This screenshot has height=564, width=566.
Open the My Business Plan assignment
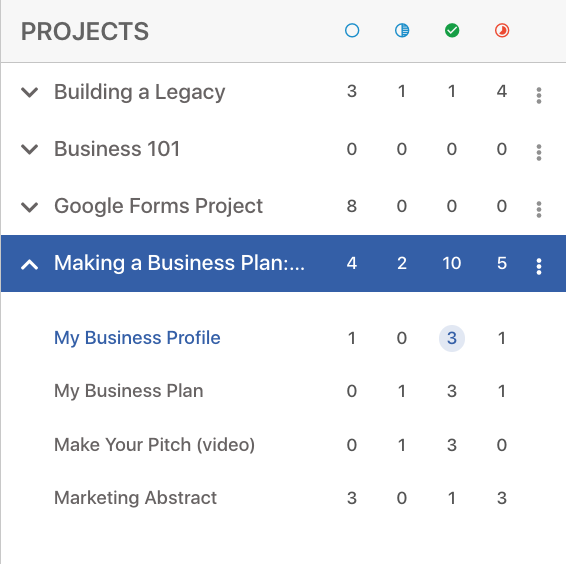[129, 391]
